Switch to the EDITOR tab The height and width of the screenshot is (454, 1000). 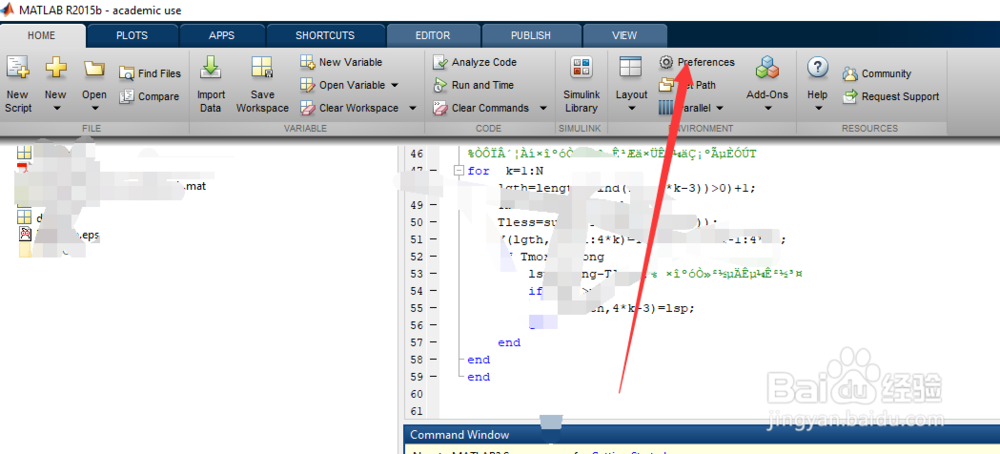coord(432,36)
